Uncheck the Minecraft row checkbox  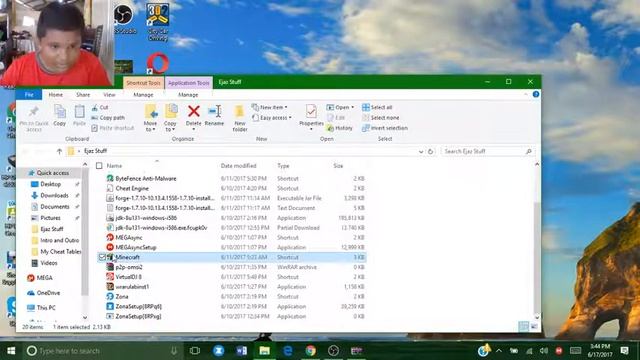[102, 257]
